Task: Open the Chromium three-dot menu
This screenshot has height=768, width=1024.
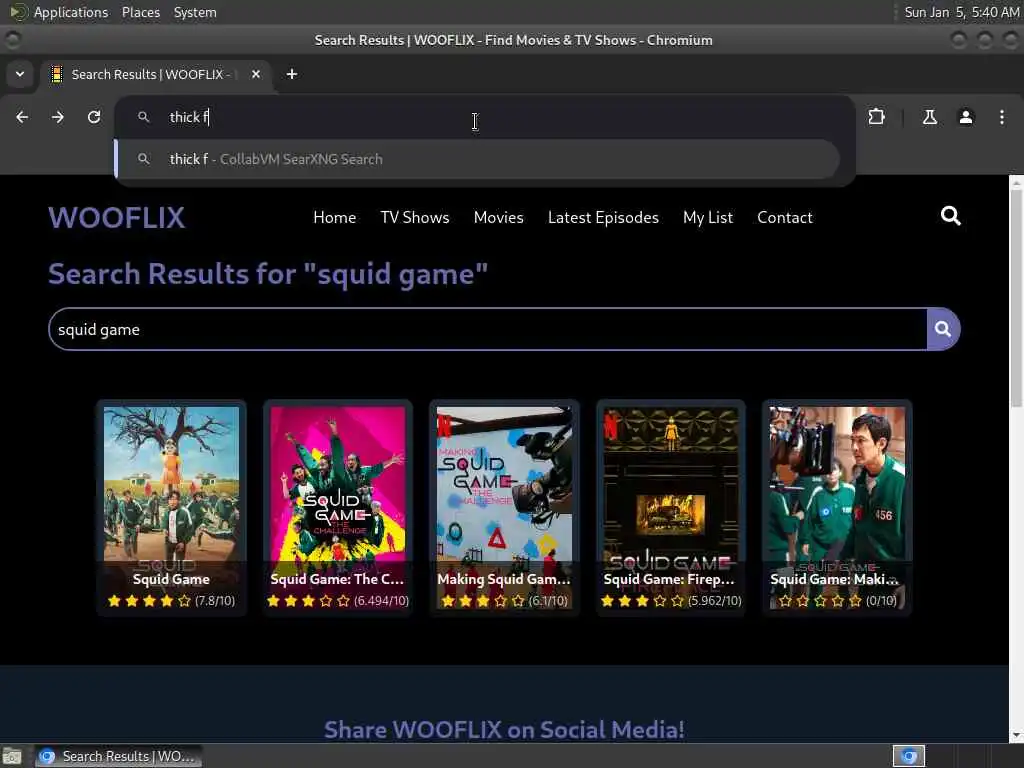Action: pos(1002,117)
